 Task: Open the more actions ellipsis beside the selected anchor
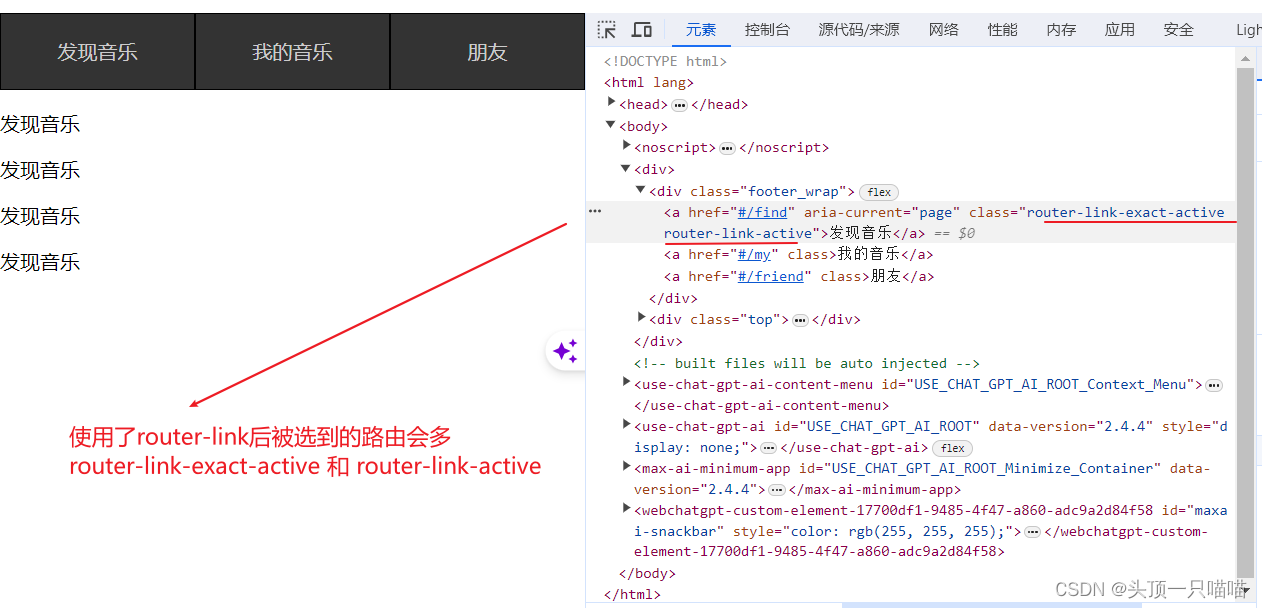point(595,210)
